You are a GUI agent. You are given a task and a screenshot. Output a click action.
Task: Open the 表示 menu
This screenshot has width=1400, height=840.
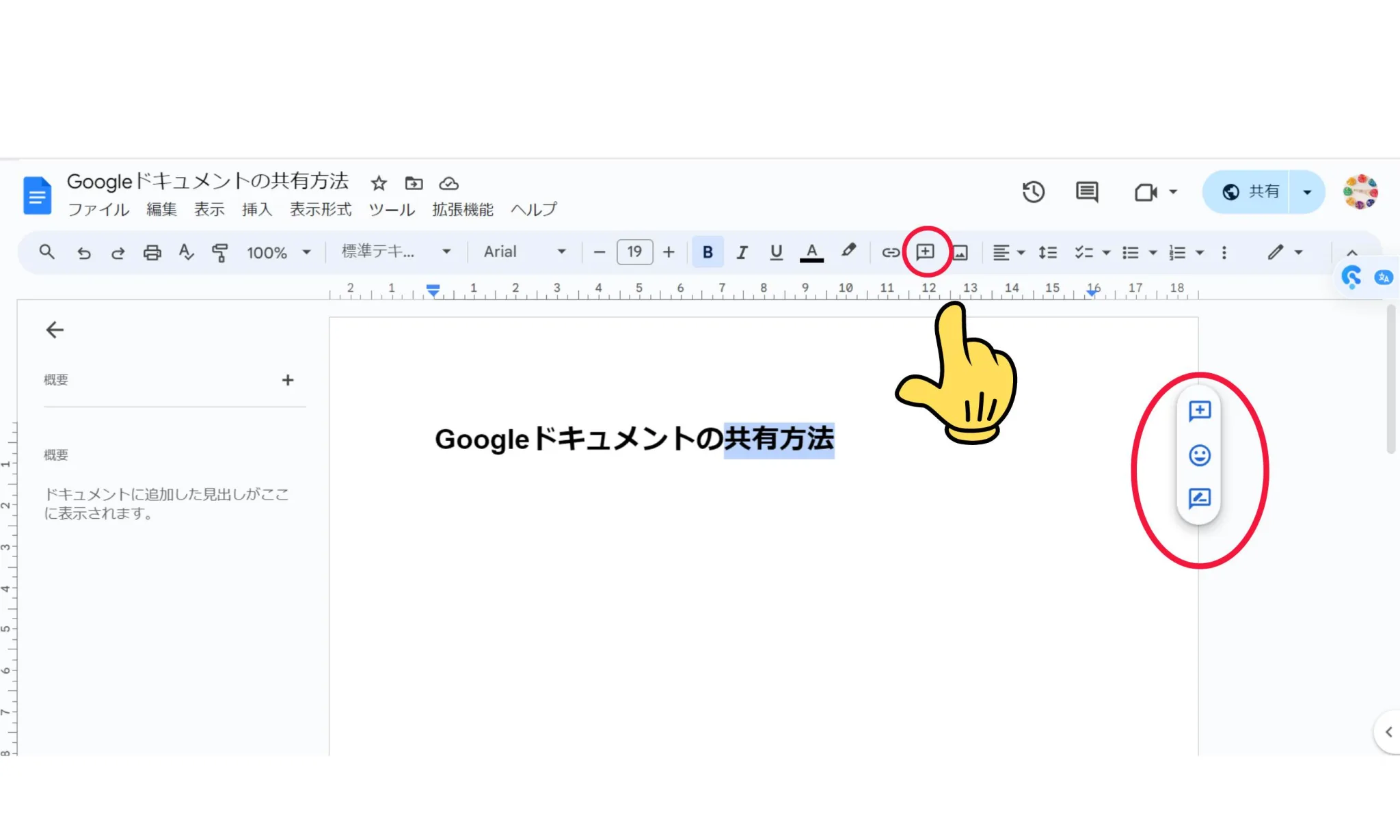coord(209,209)
